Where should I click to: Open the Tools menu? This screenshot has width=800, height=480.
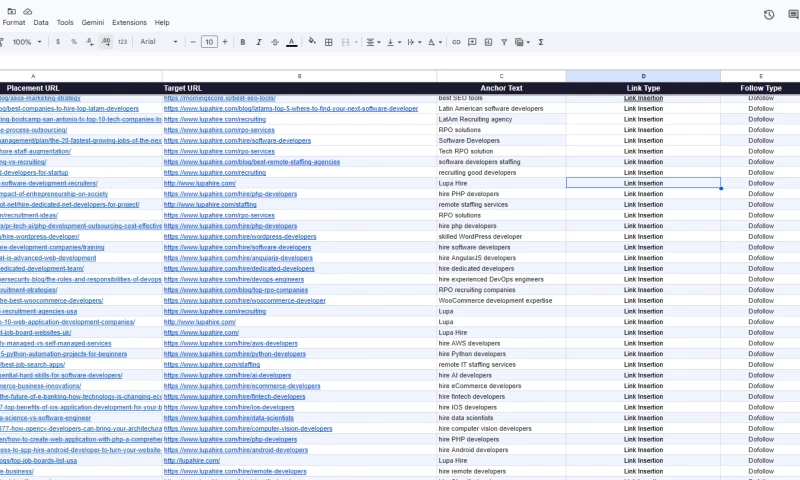(x=65, y=22)
